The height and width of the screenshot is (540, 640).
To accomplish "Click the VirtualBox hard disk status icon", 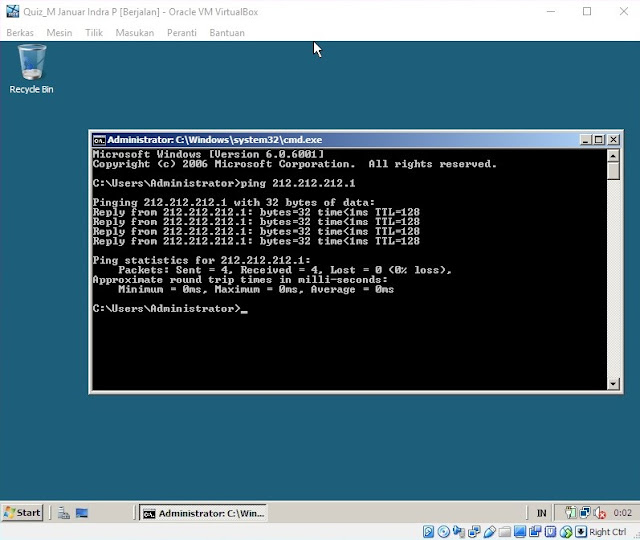I will 429,532.
